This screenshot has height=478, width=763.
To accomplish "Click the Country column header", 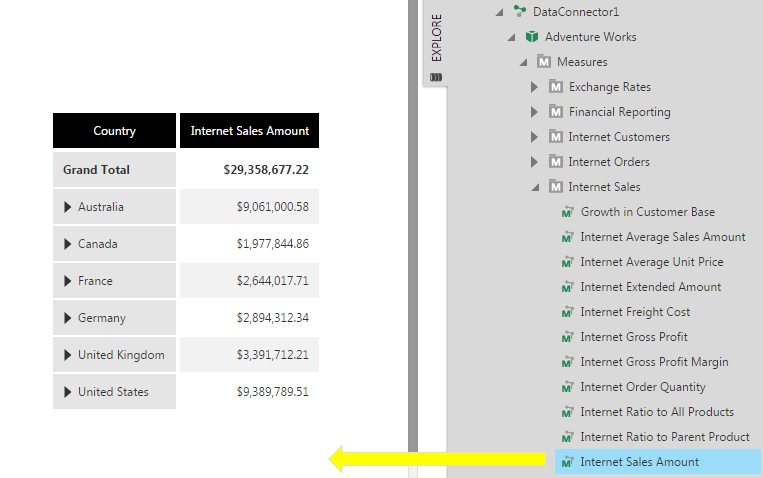I will (114, 131).
